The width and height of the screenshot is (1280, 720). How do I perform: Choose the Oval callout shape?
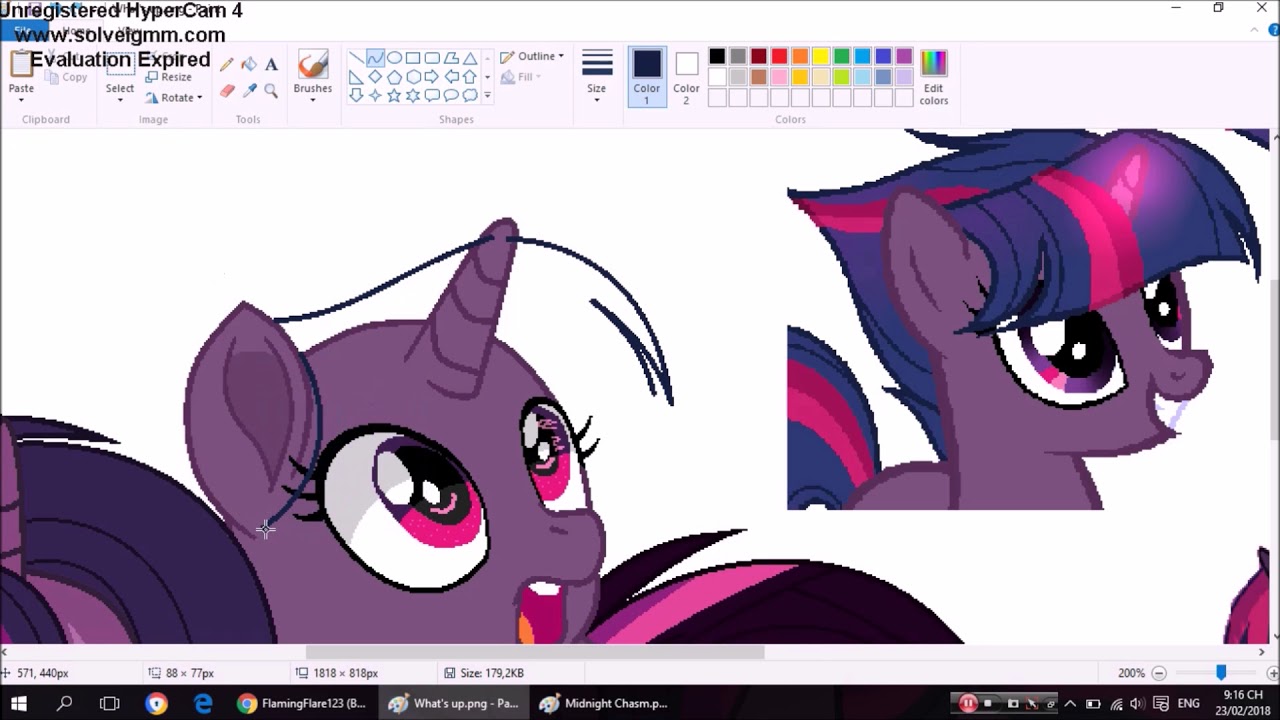click(451, 96)
